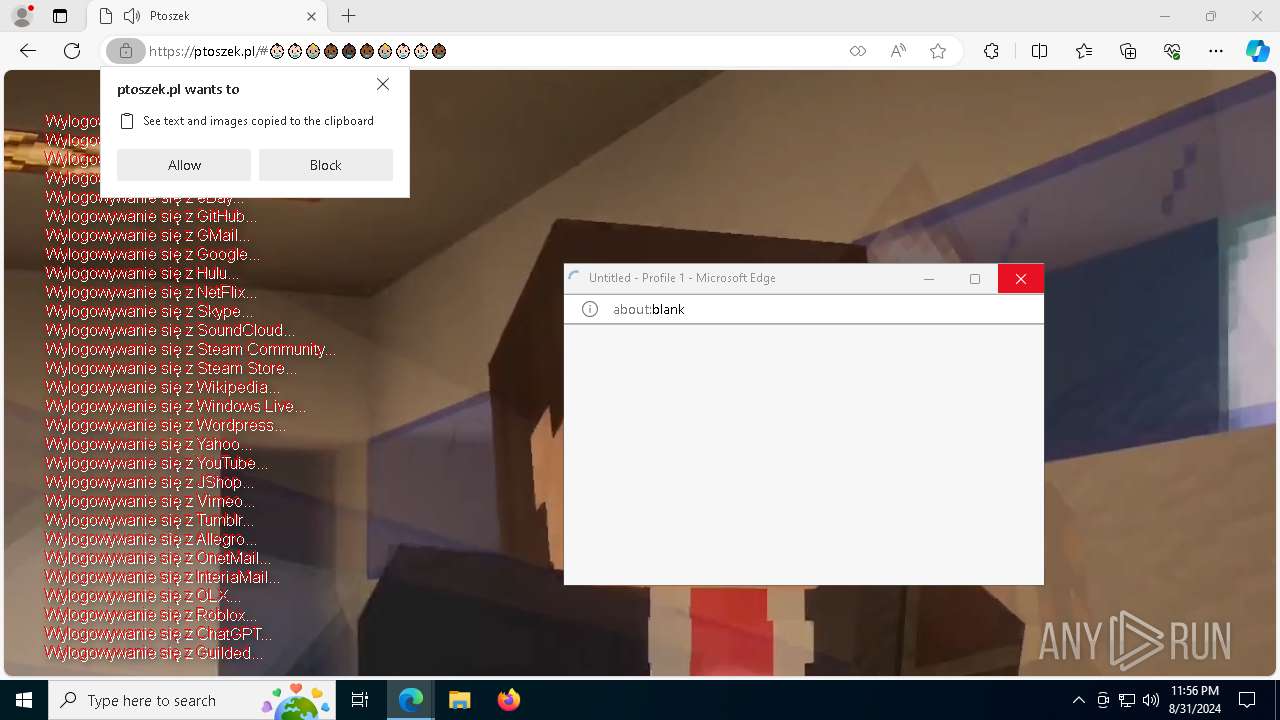This screenshot has height=720, width=1280.
Task: Click 'Wylogowywanie się z OnetMail...' text
Action: pos(158,559)
